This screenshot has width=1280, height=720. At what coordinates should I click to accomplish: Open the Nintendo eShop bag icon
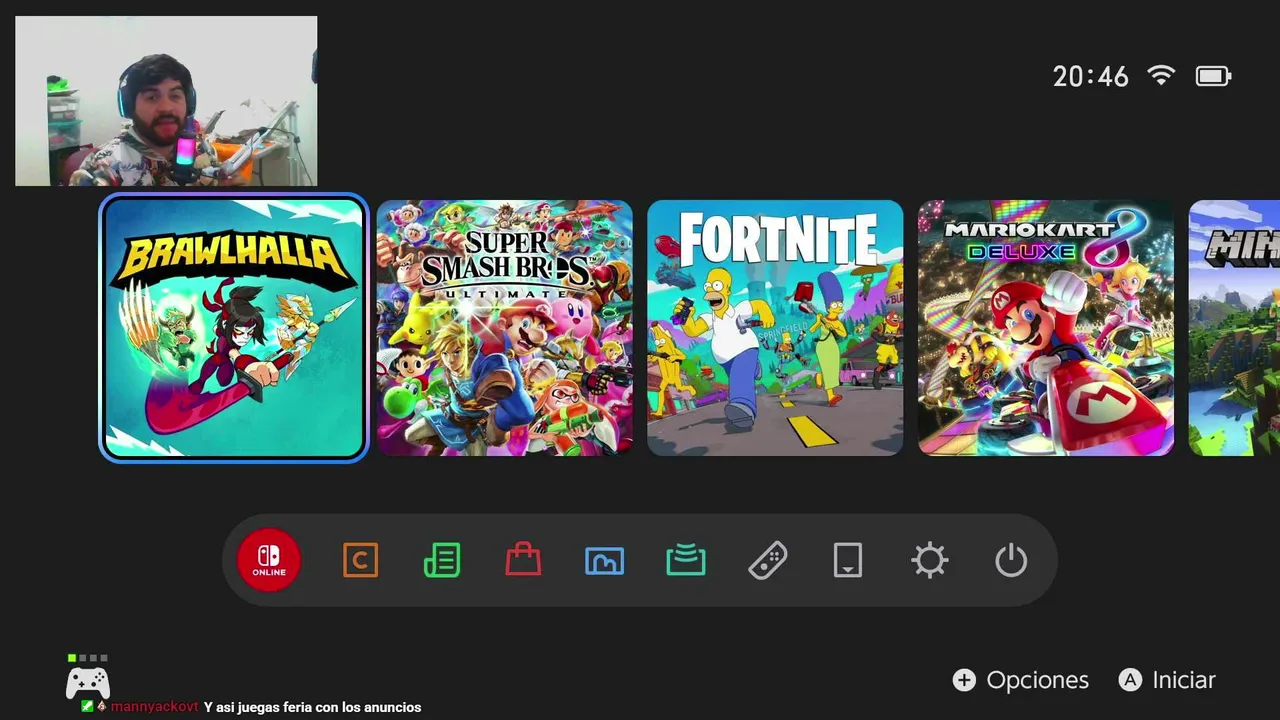point(523,560)
